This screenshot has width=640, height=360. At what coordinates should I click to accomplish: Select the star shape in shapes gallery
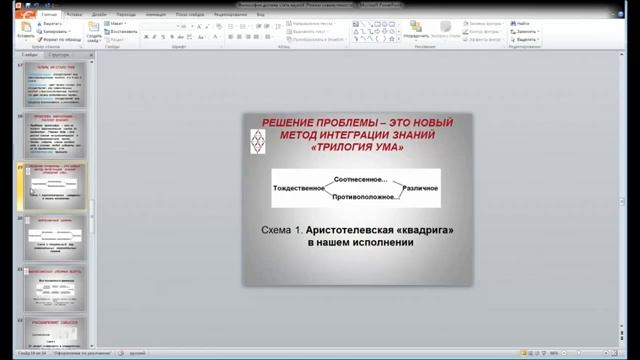pos(392,39)
